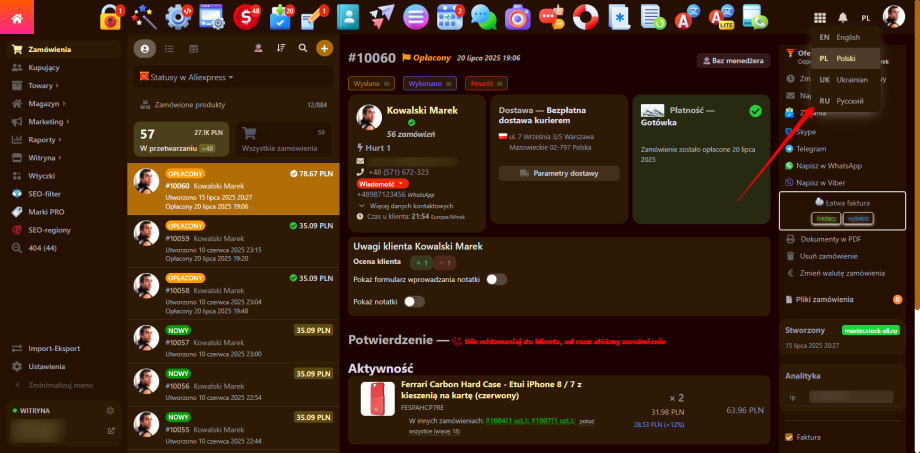
Task: Open the purple camera icon
Action: (518, 17)
